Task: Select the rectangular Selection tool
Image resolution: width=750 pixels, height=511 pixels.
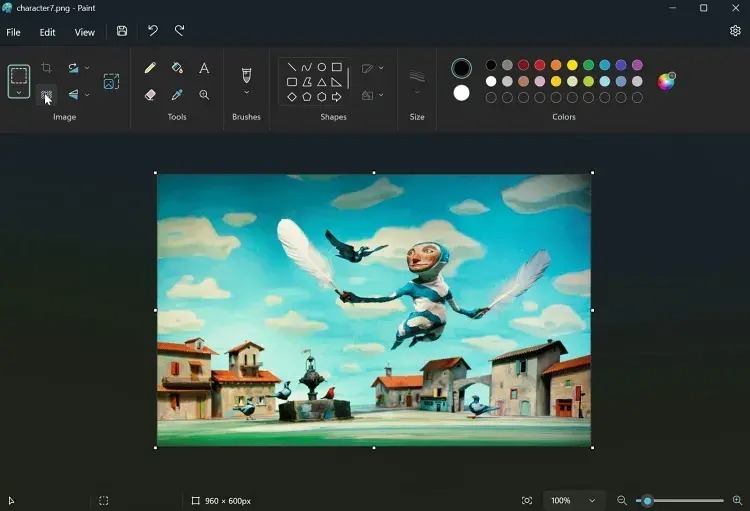Action: pyautogui.click(x=19, y=76)
